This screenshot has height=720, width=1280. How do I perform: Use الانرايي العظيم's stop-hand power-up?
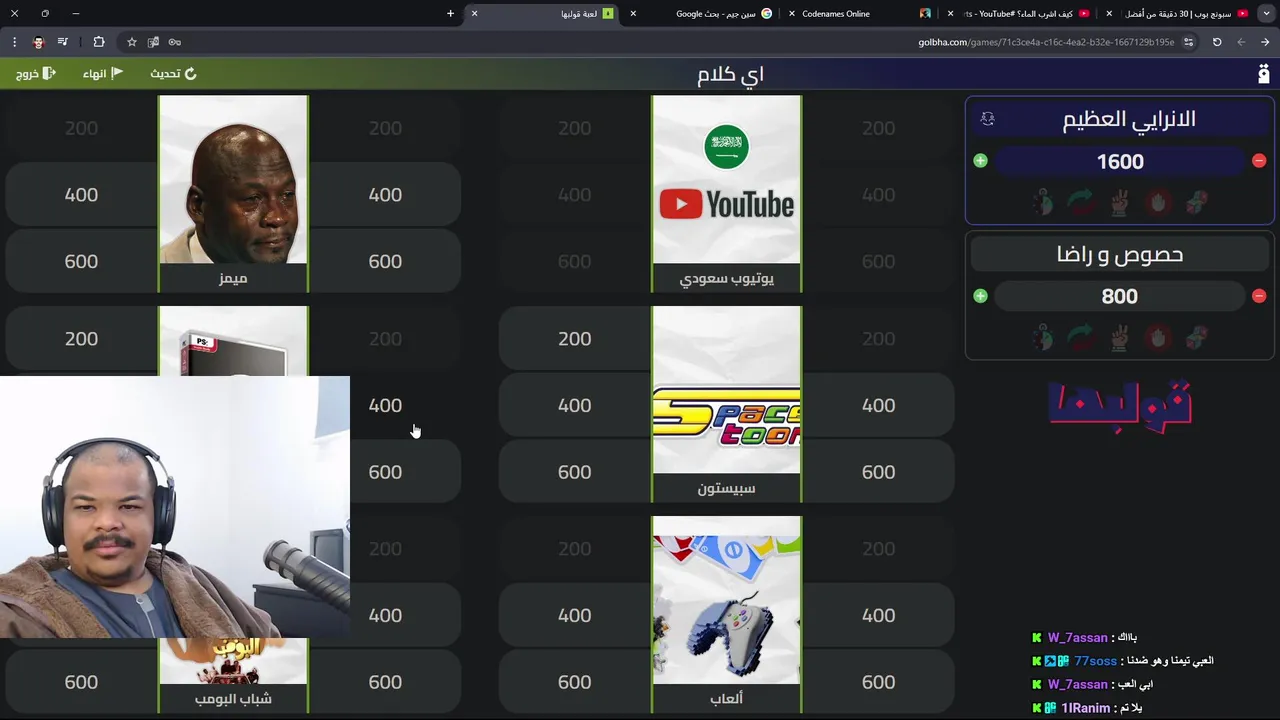(1158, 202)
